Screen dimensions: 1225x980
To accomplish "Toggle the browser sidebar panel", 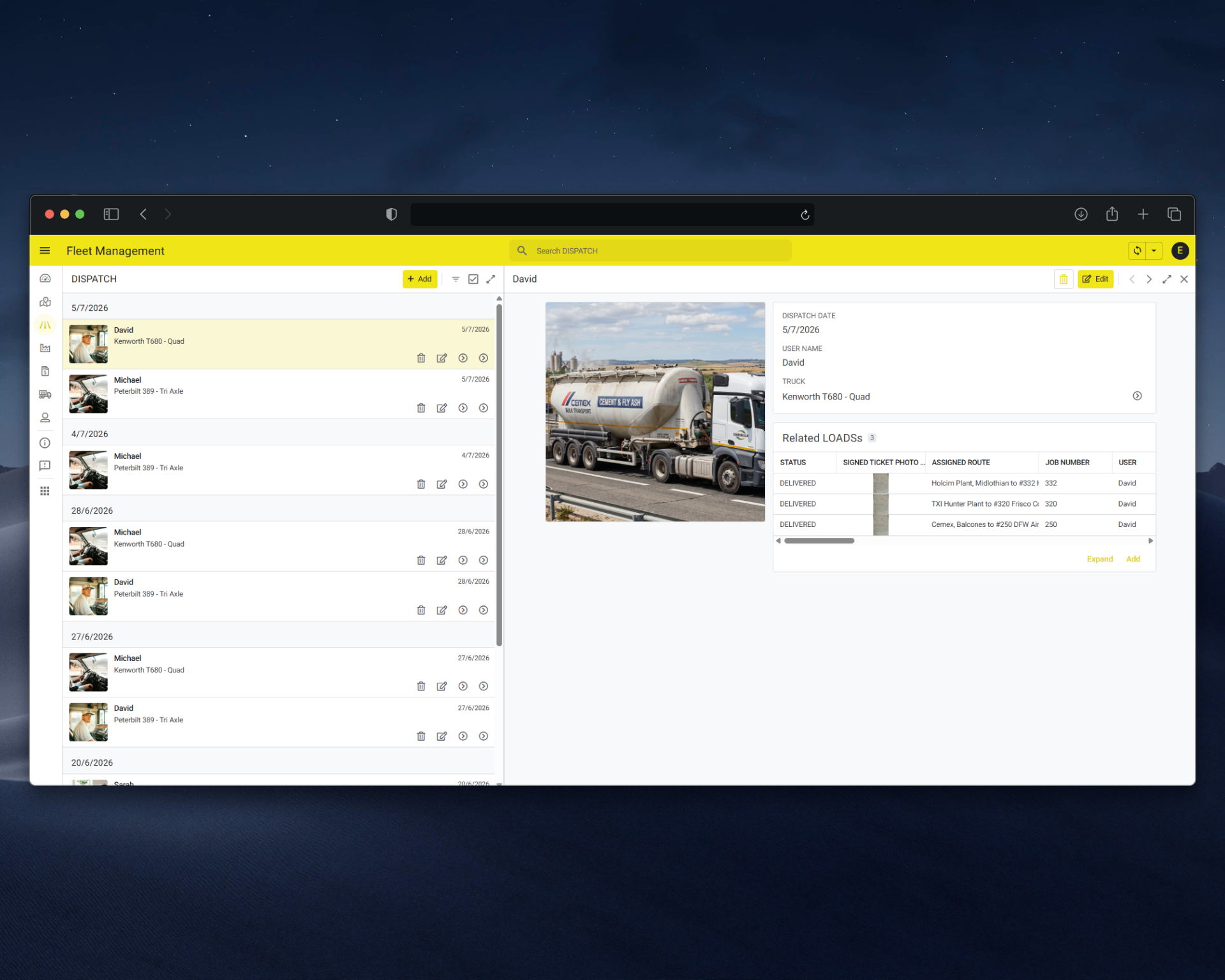I will tap(111, 214).
